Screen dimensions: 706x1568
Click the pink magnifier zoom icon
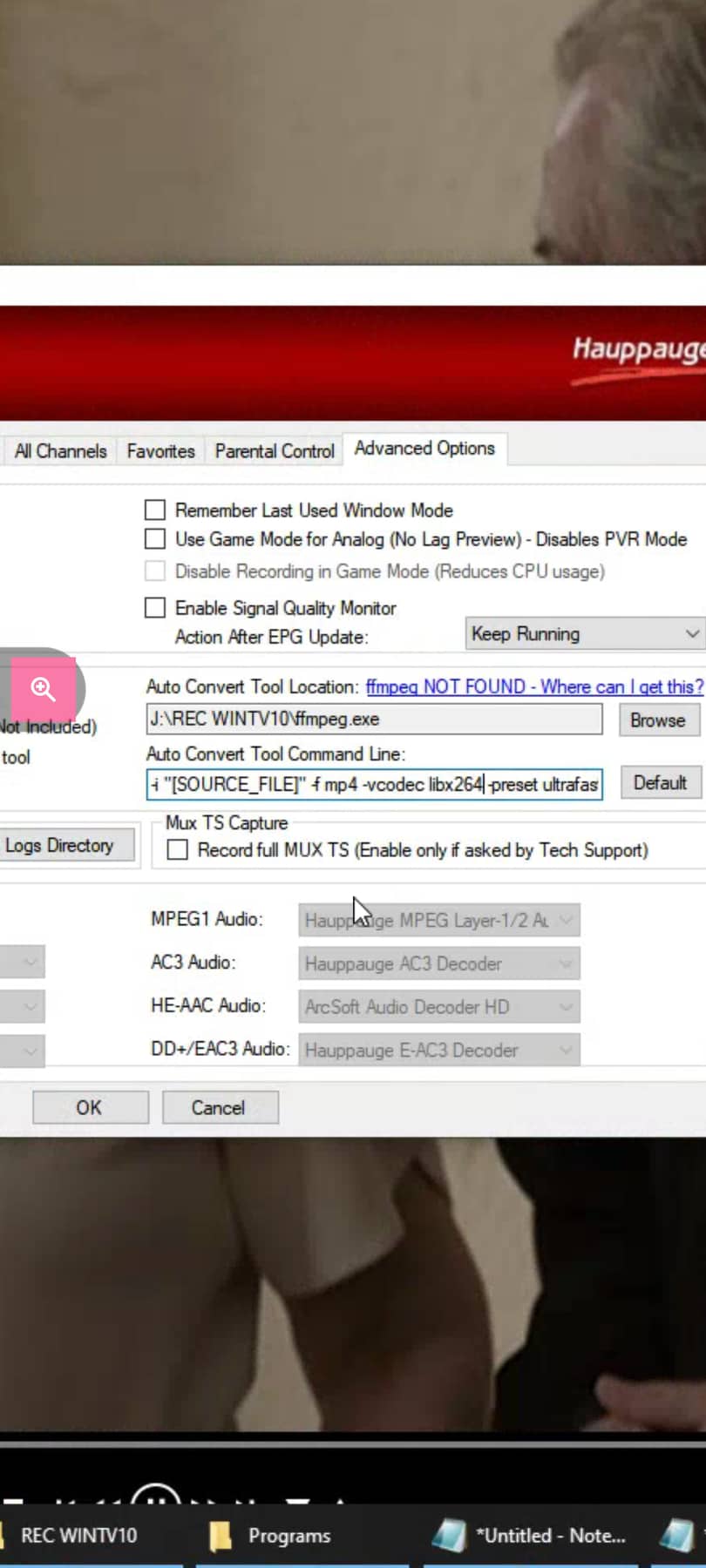[x=43, y=689]
